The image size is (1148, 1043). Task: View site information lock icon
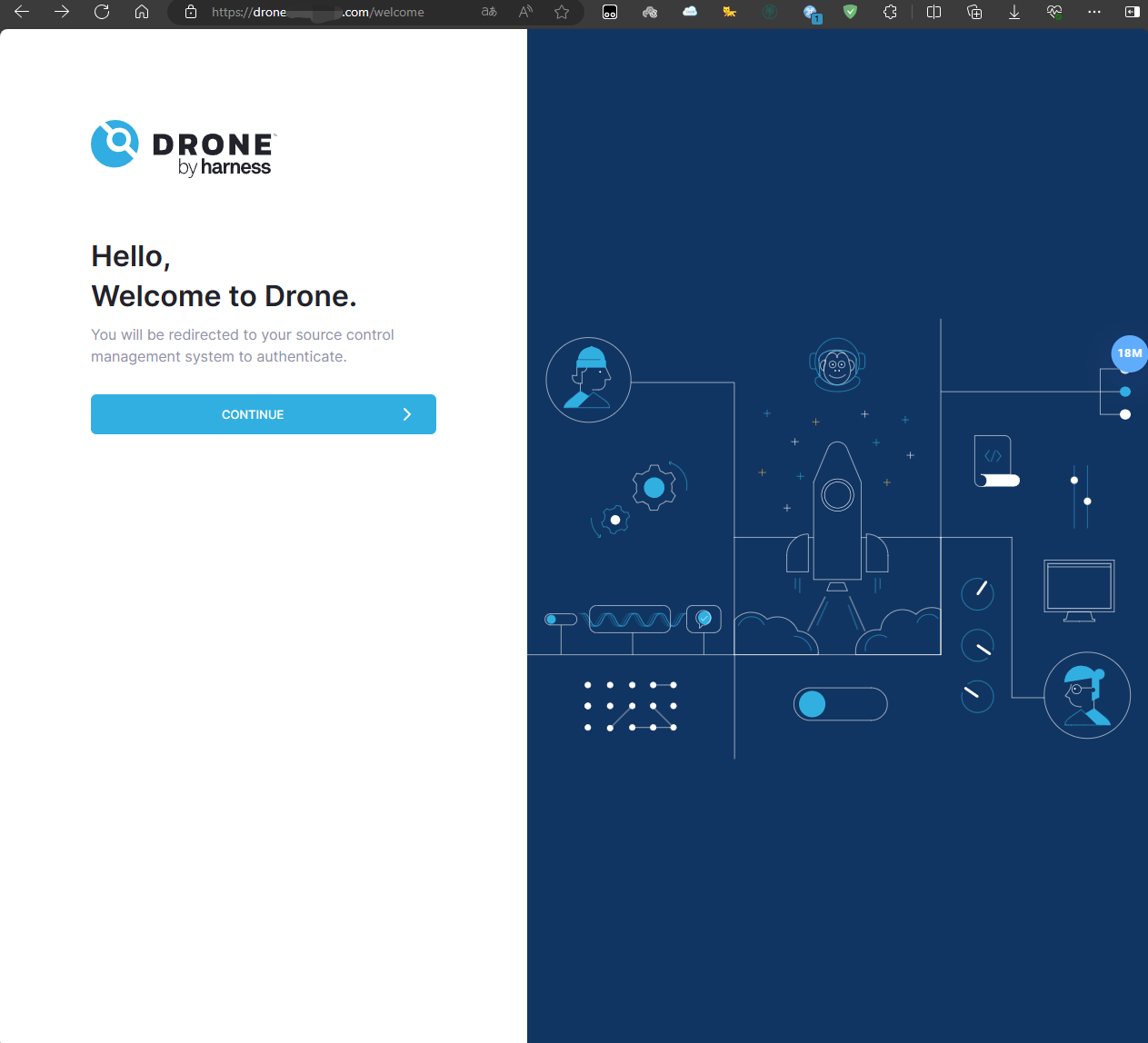[191, 12]
